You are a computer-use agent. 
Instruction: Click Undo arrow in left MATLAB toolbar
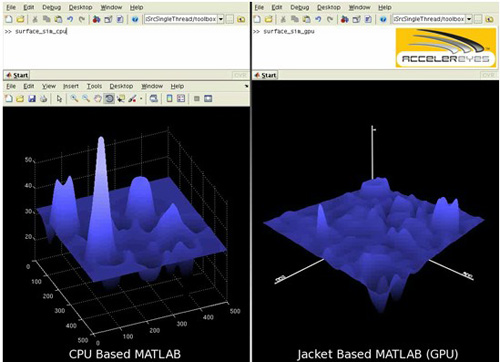pyautogui.click(x=70, y=19)
